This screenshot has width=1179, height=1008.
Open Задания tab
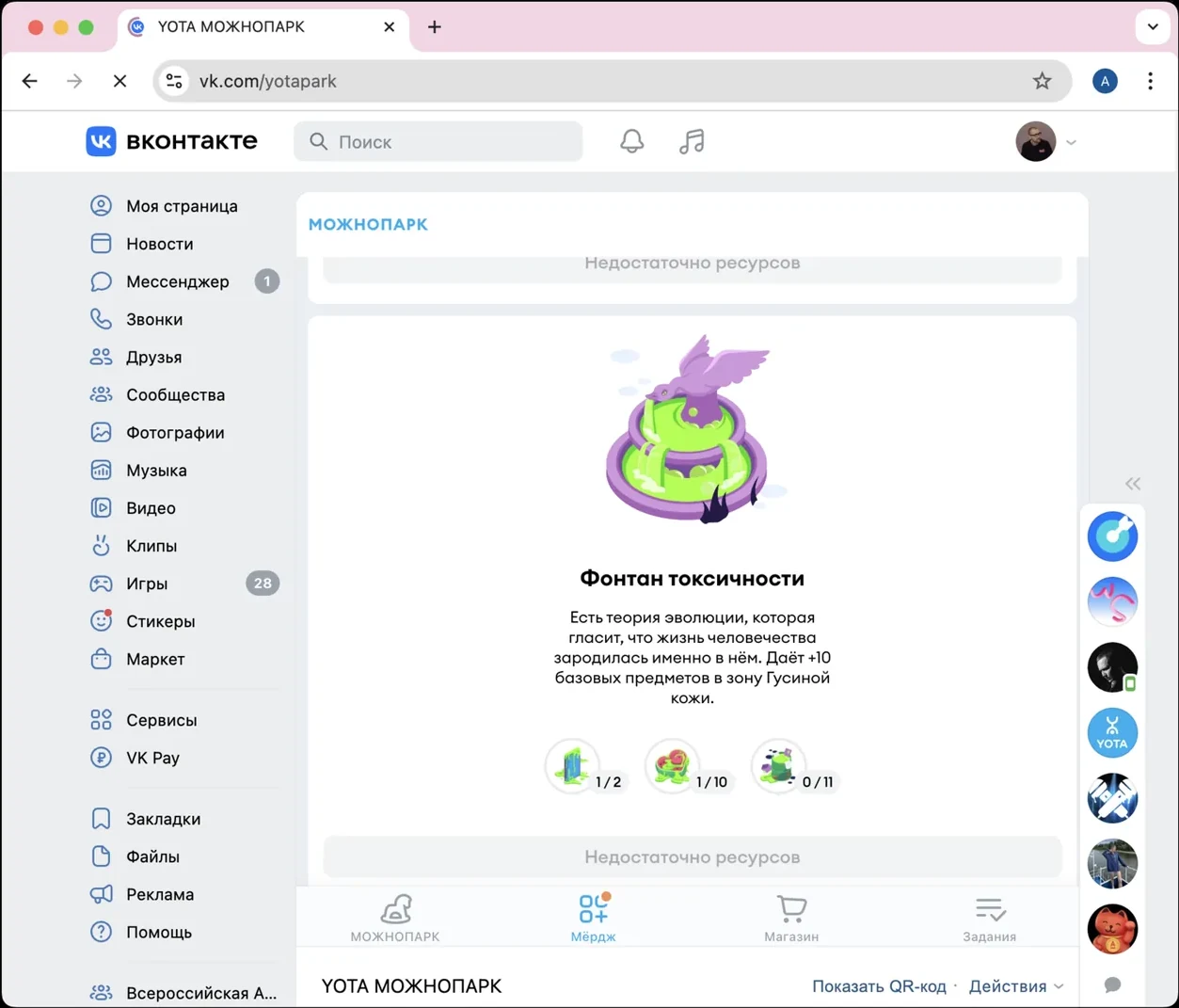coord(989,918)
